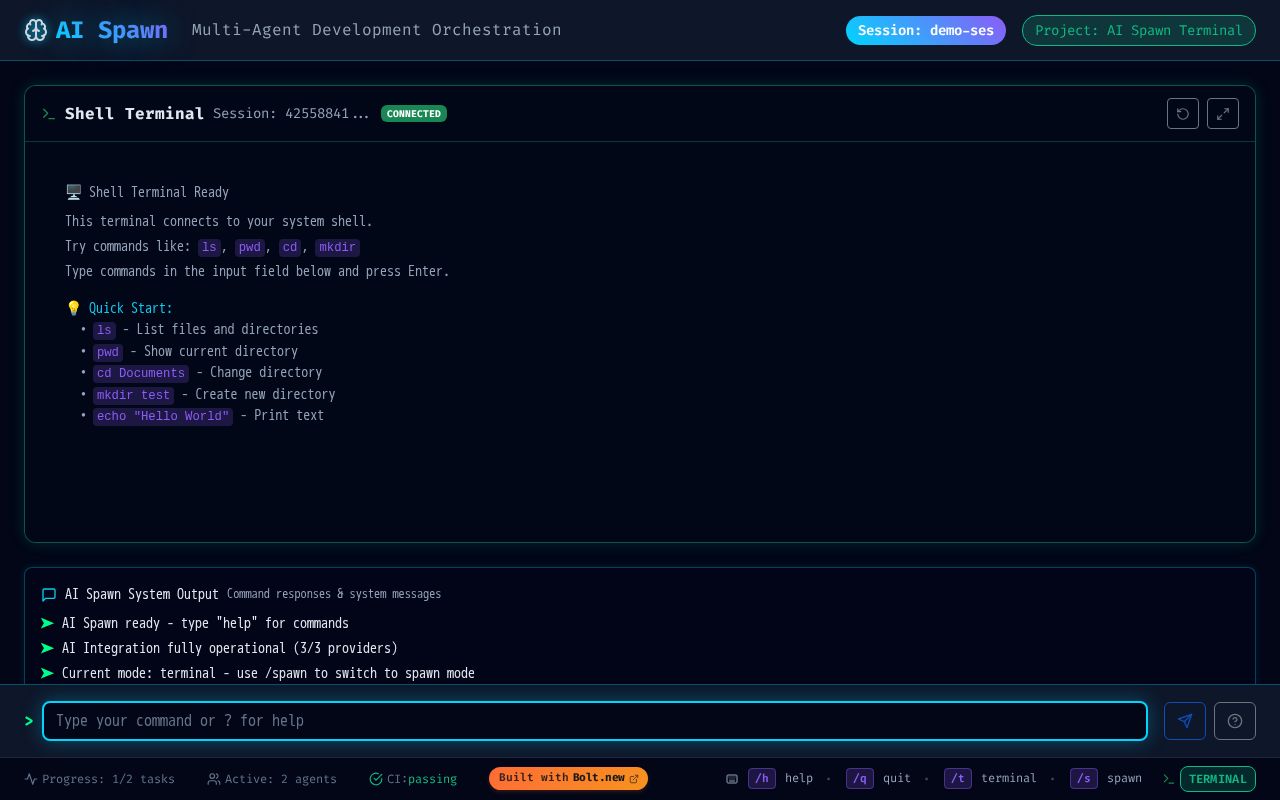1280x800 pixels.
Task: Click the 'mkdir' chip in 'Try commands like' line
Action: (337, 247)
